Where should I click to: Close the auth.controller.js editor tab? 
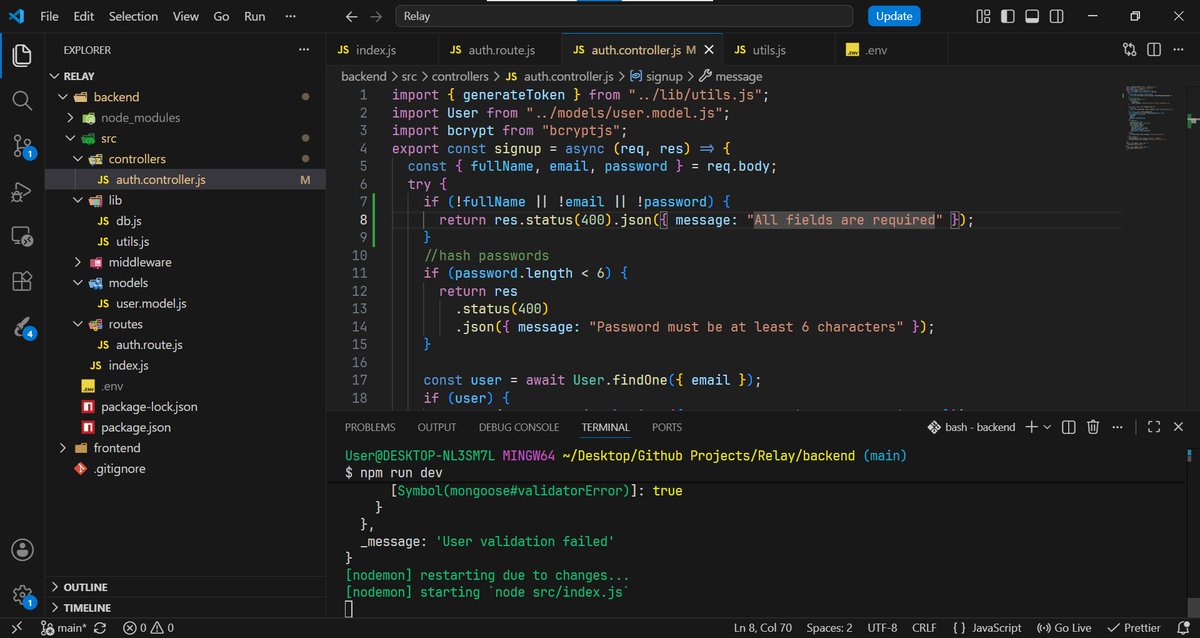click(x=710, y=50)
